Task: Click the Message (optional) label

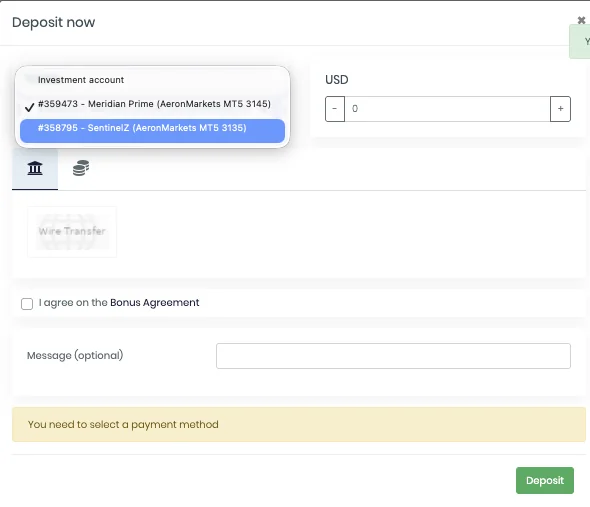Action: pyautogui.click(x=75, y=356)
